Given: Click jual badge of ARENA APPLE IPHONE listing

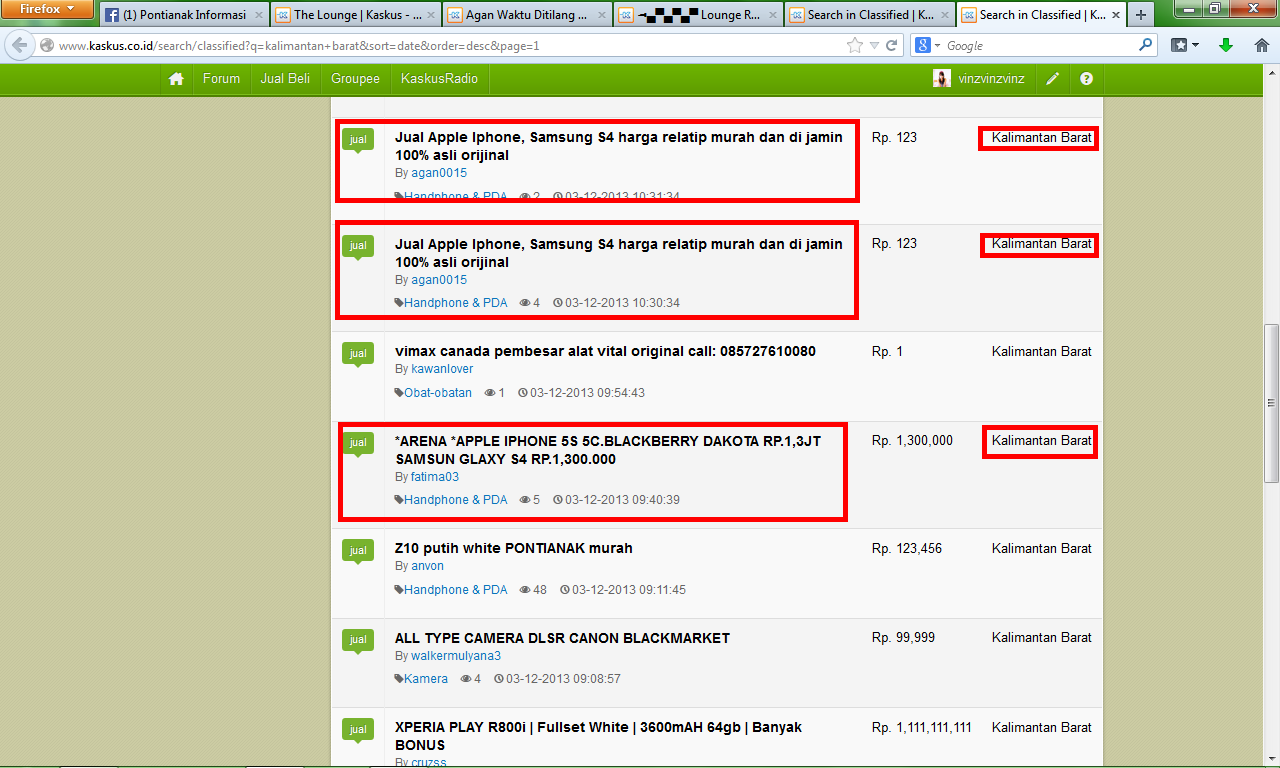Looking at the screenshot, I should point(358,443).
